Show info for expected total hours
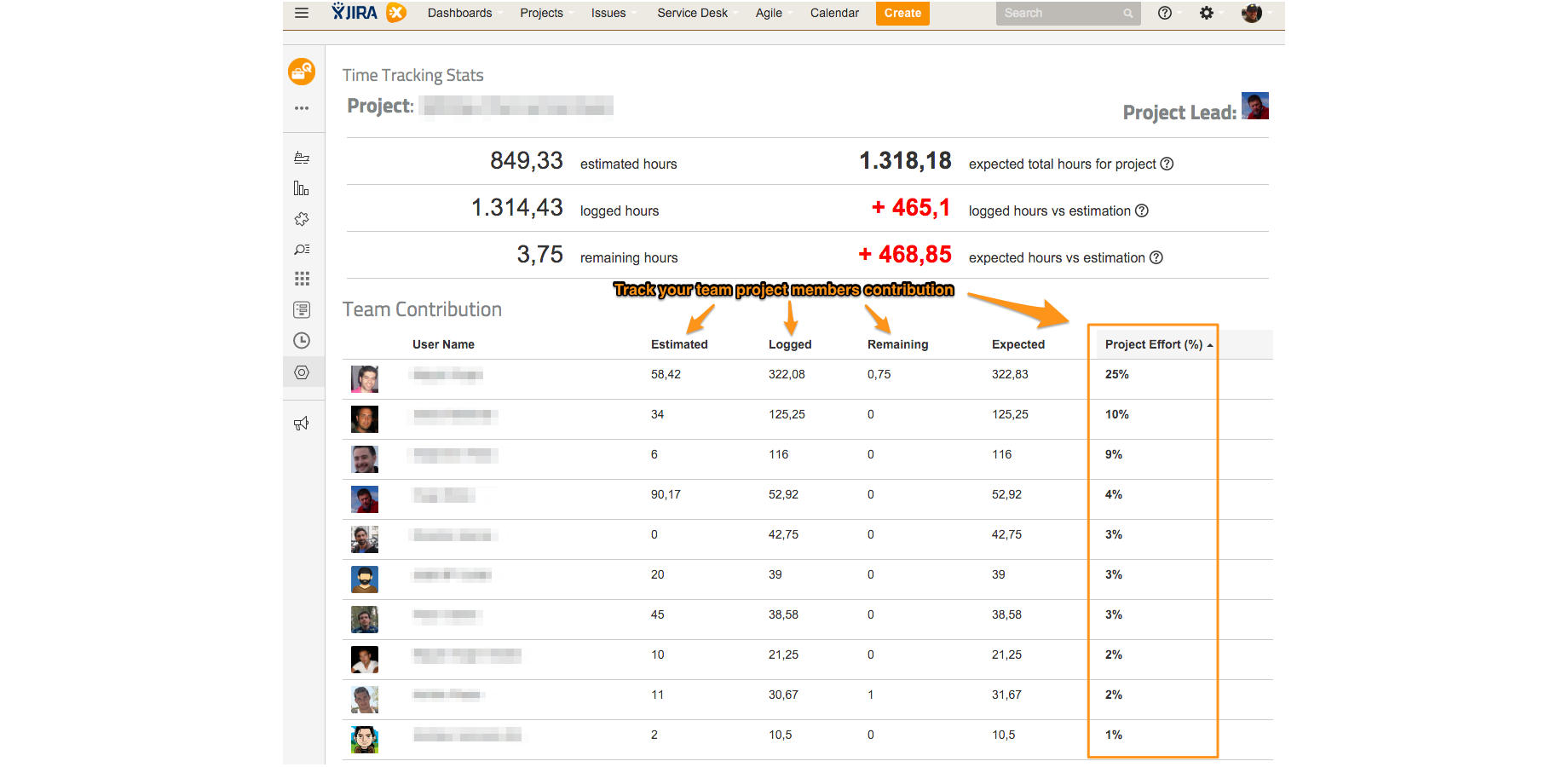1568x767 pixels. tap(1167, 164)
